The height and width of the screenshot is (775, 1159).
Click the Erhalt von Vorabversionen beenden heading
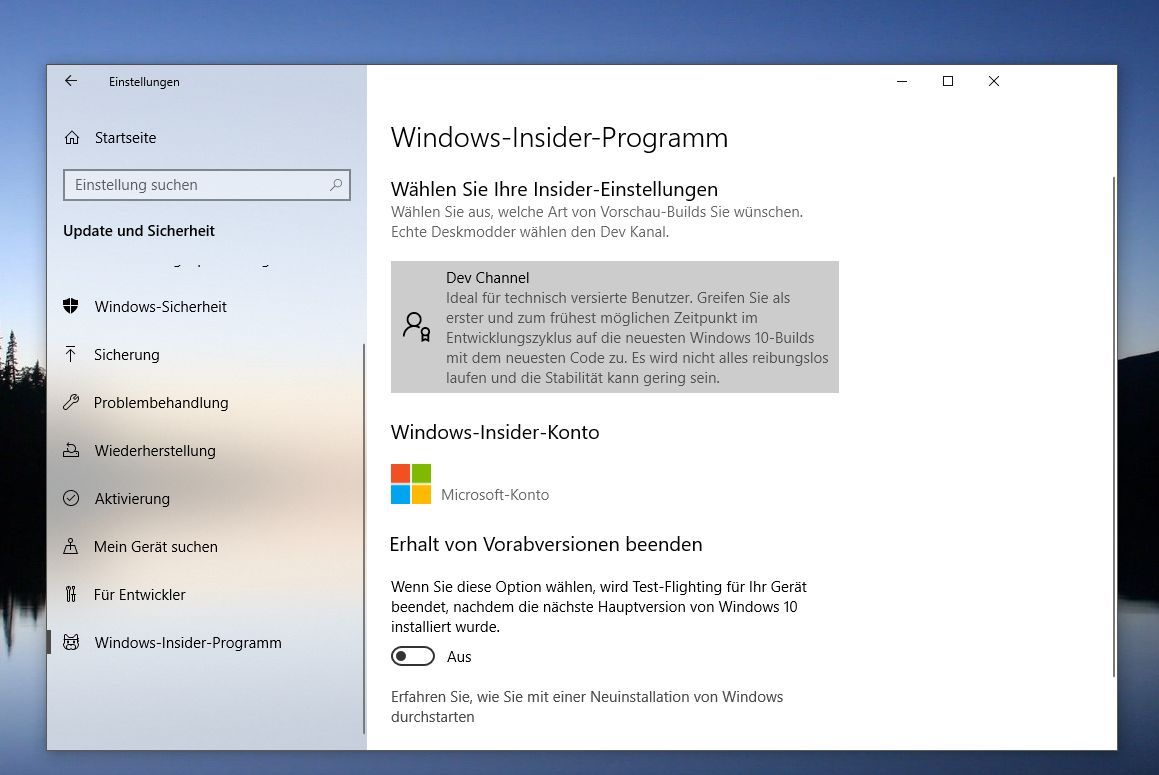[546, 544]
